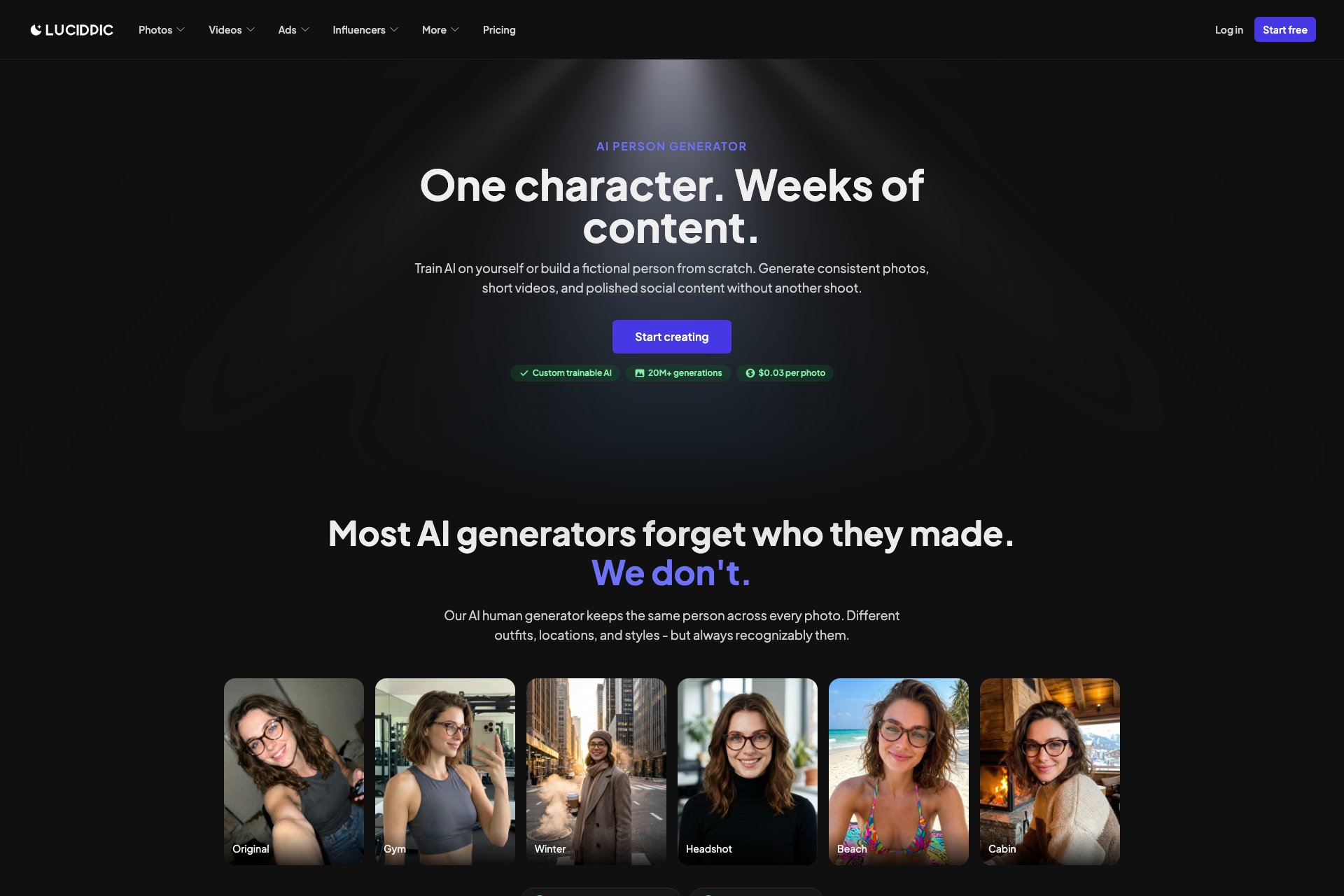
Task: Click the Start free button
Action: (x=1284, y=29)
